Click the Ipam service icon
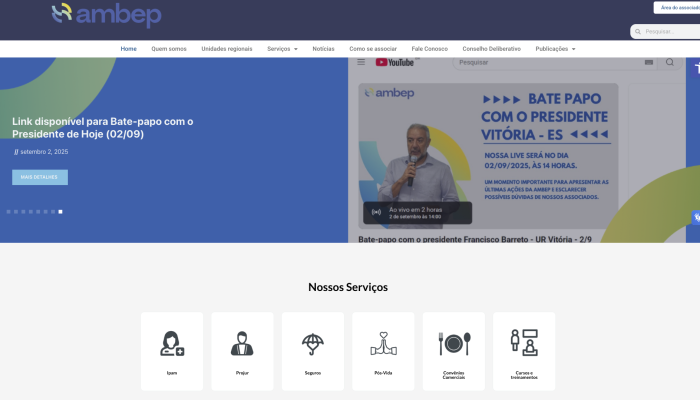700x400 pixels. [172, 343]
